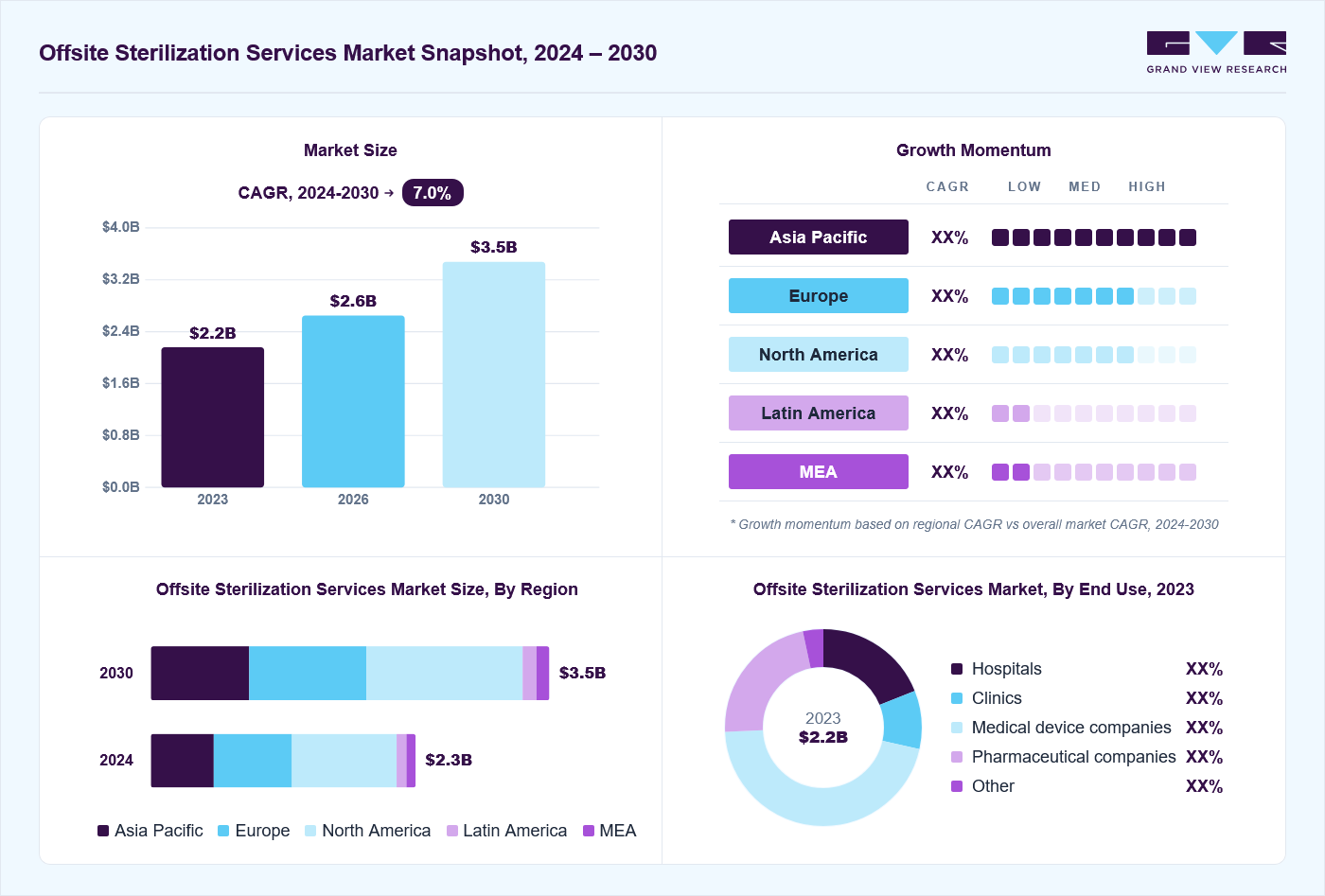Click the Clinics legend swatch

click(x=957, y=698)
